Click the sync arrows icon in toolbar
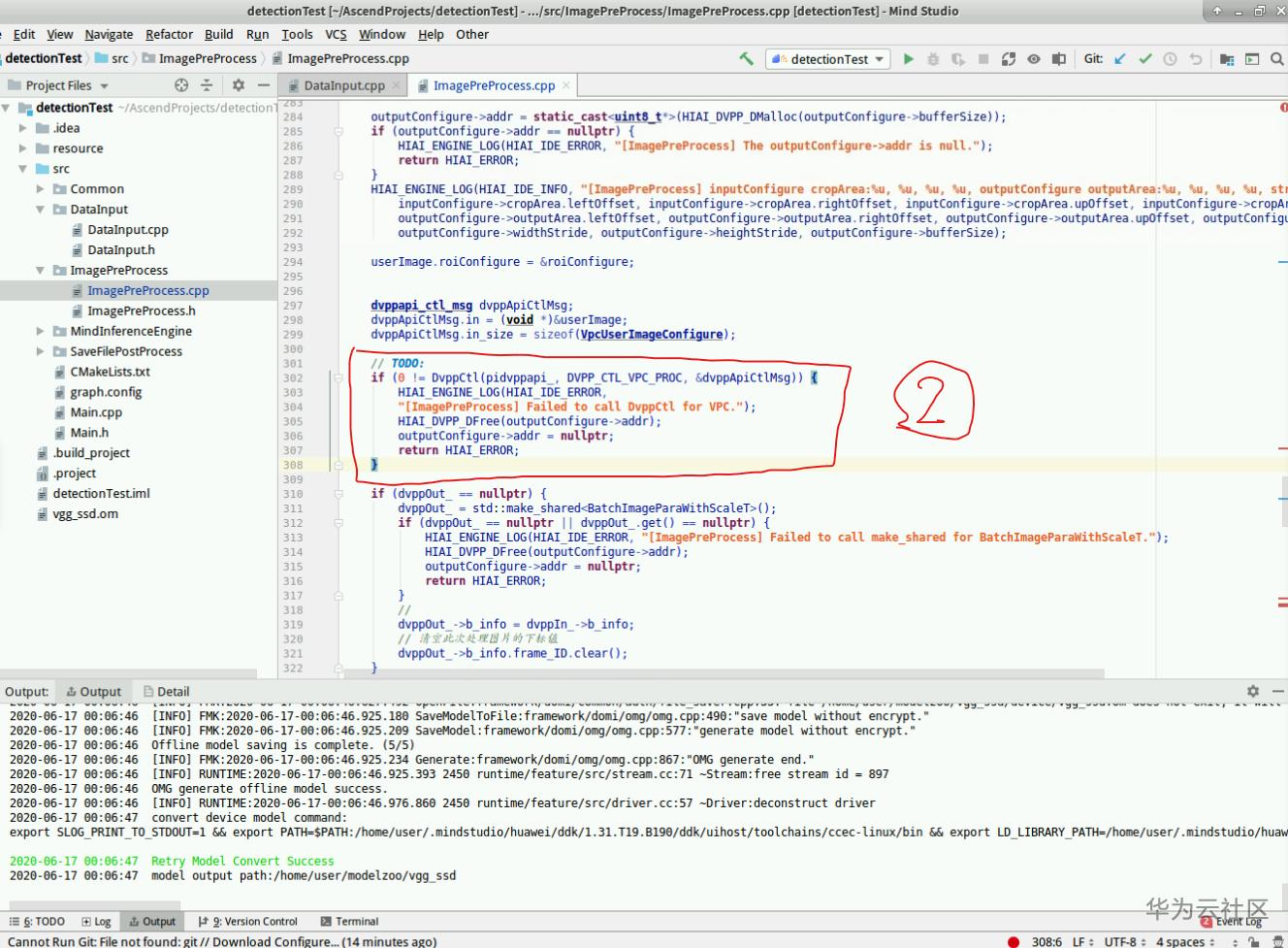This screenshot has height=948, width=1288. (x=1009, y=58)
